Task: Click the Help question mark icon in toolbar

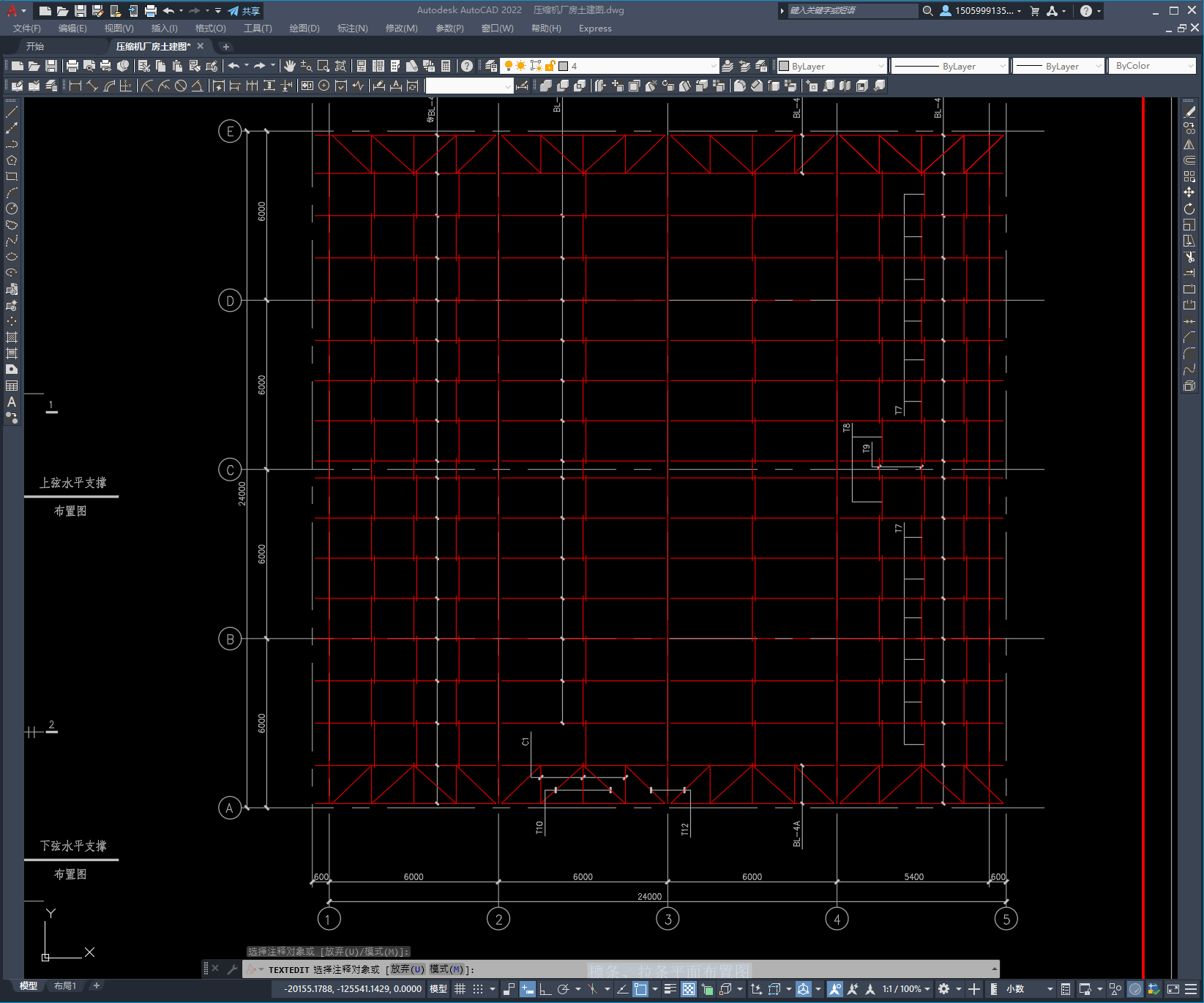Action: [x=467, y=66]
